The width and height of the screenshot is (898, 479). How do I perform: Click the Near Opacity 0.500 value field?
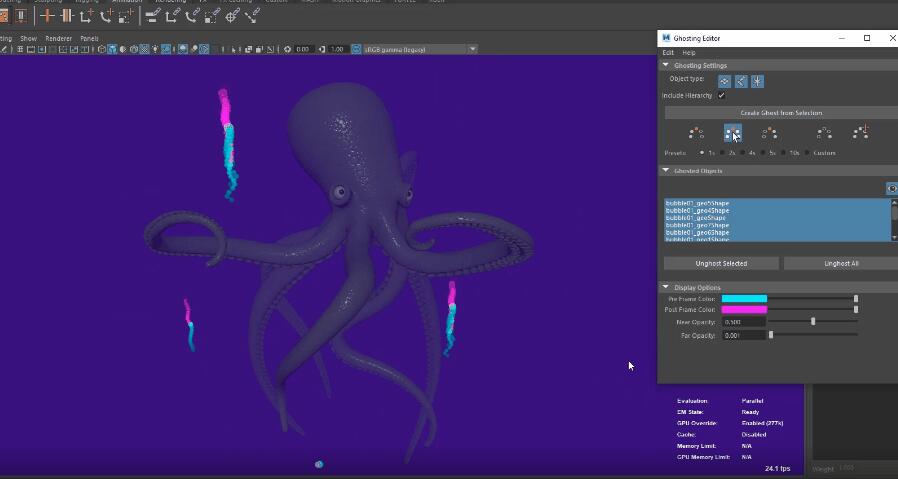(x=743, y=322)
